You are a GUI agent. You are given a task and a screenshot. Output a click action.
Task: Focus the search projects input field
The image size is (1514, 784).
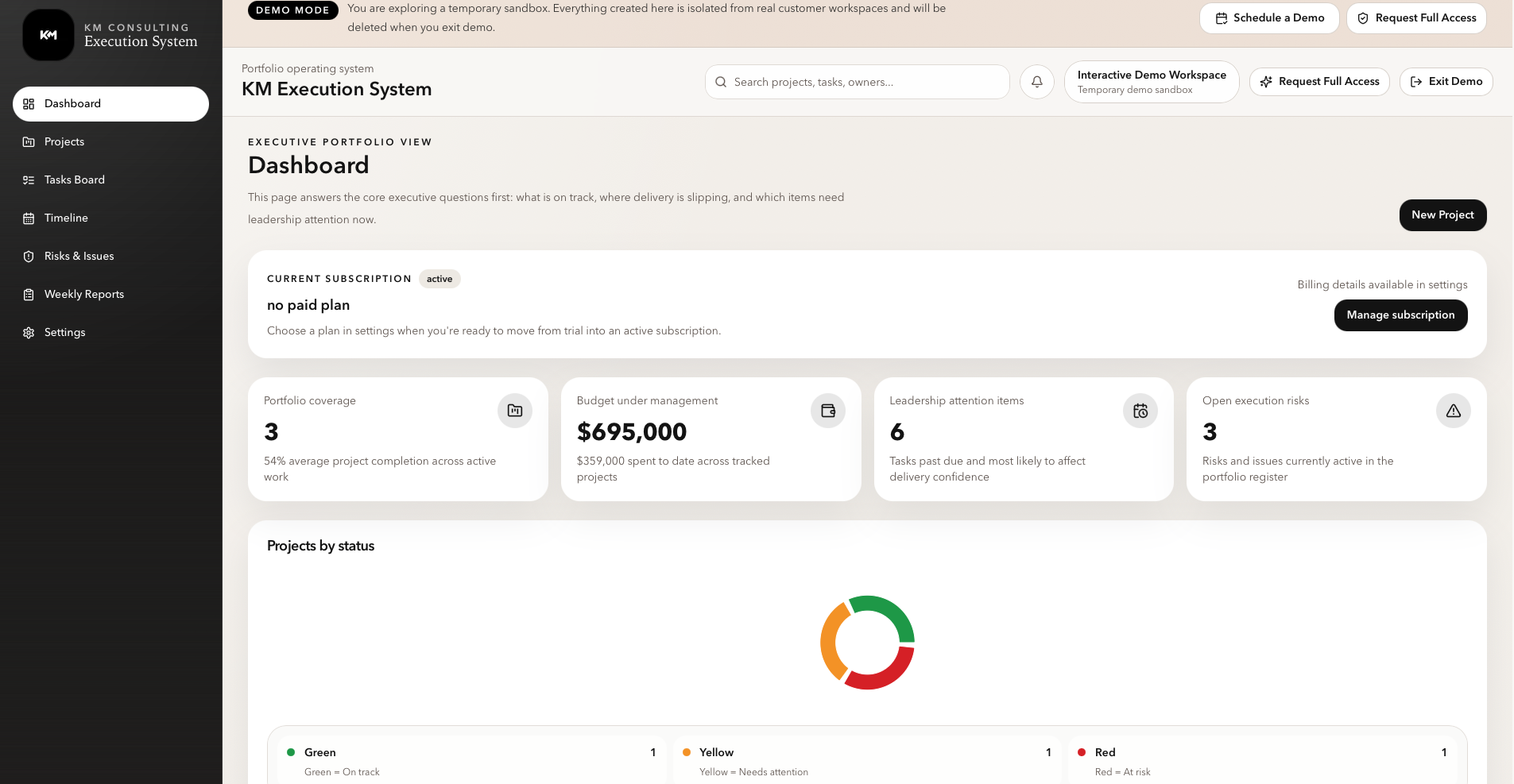point(857,82)
